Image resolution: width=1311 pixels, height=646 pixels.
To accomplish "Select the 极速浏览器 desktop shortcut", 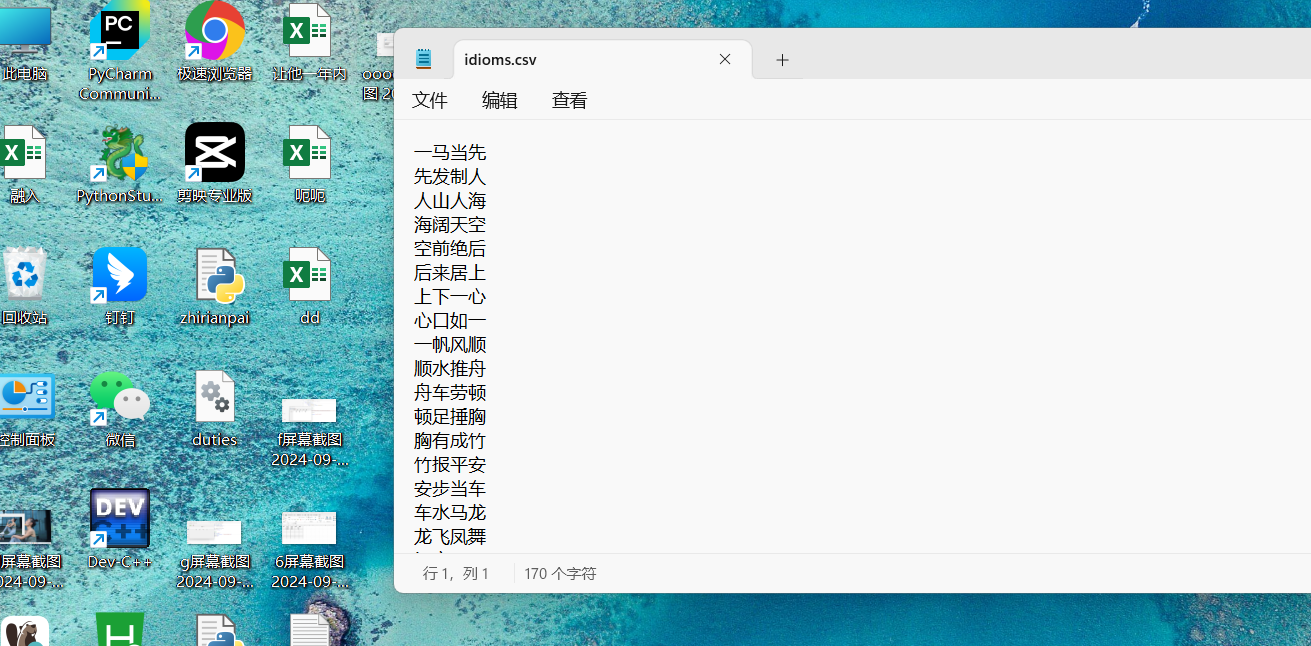I will pyautogui.click(x=215, y=42).
